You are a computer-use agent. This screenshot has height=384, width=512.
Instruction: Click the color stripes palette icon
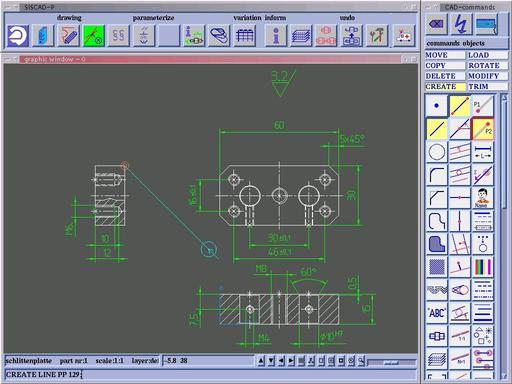pyautogui.click(x=483, y=267)
